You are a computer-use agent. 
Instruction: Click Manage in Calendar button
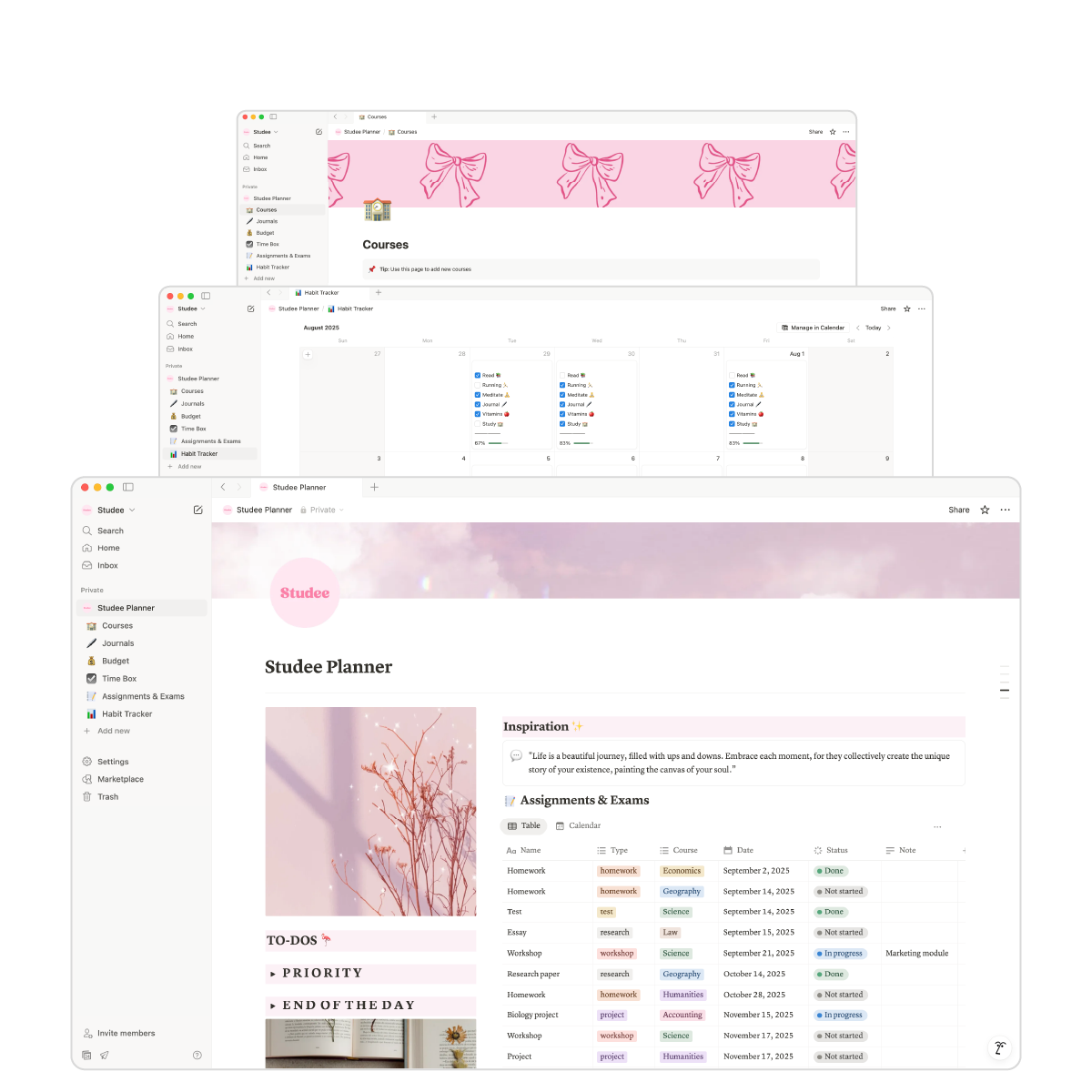(x=813, y=328)
